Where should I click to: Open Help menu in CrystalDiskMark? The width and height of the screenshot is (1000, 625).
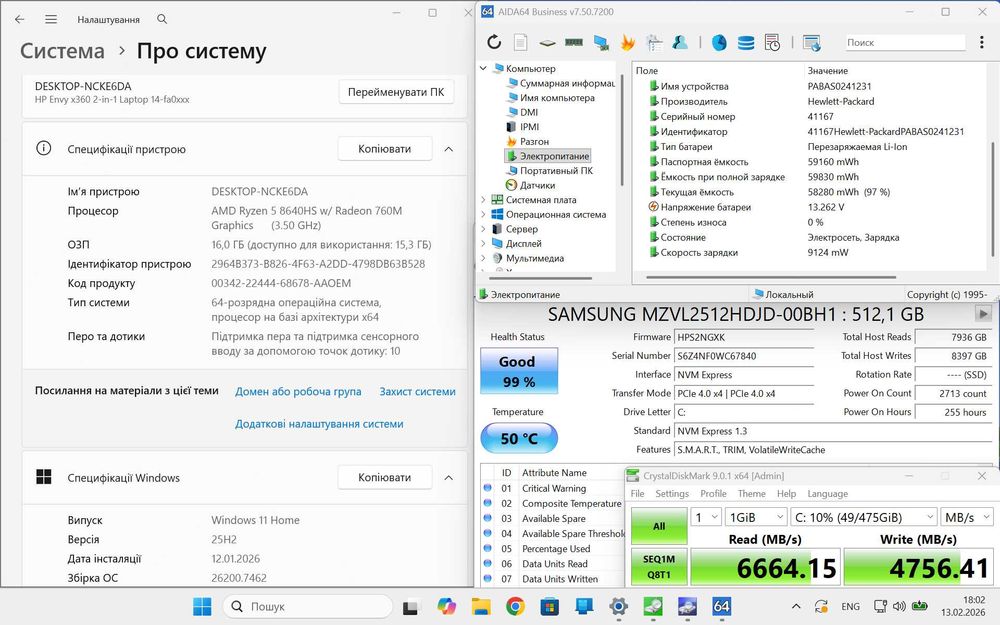tap(786, 494)
